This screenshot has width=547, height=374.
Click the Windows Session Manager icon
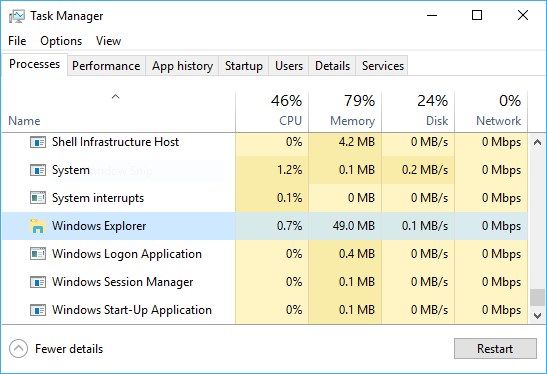click(x=38, y=282)
